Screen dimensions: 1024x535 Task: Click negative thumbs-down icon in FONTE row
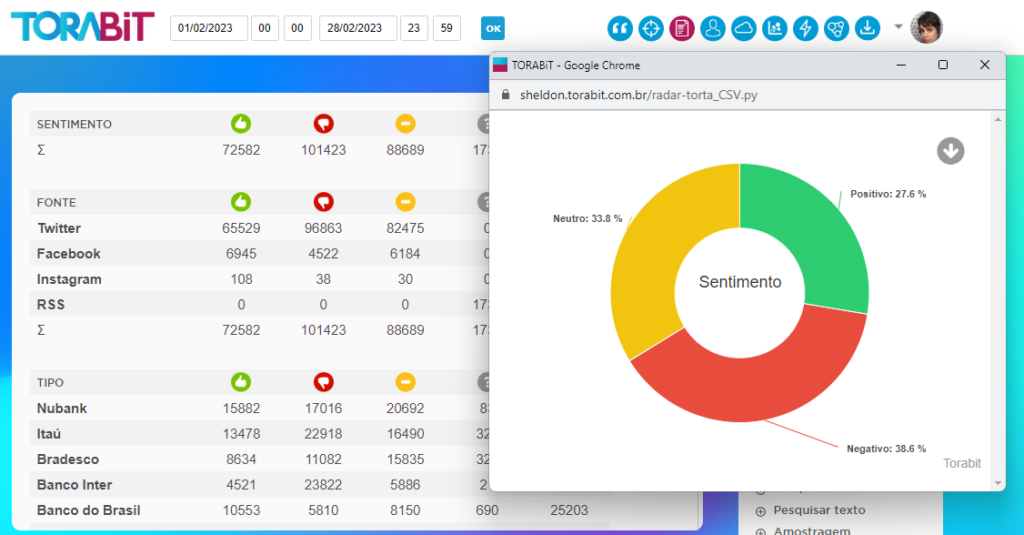[x=323, y=202]
